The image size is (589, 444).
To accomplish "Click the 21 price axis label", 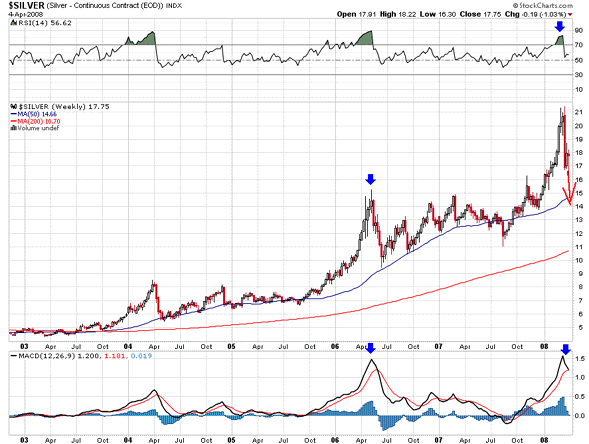I will 579,112.
